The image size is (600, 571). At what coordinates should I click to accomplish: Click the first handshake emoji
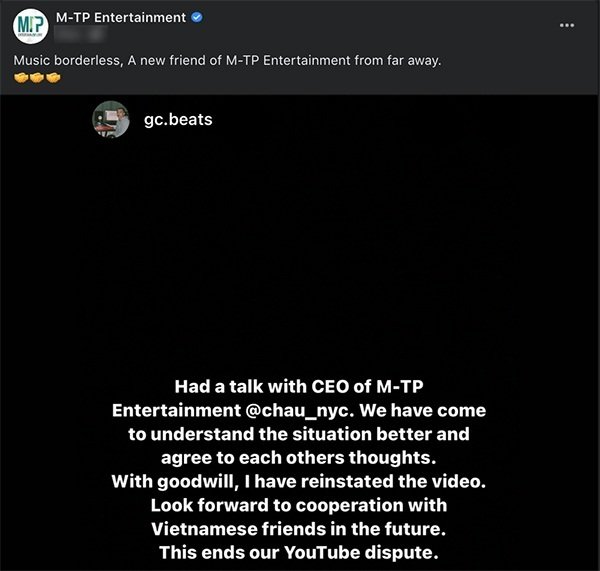click(x=21, y=78)
